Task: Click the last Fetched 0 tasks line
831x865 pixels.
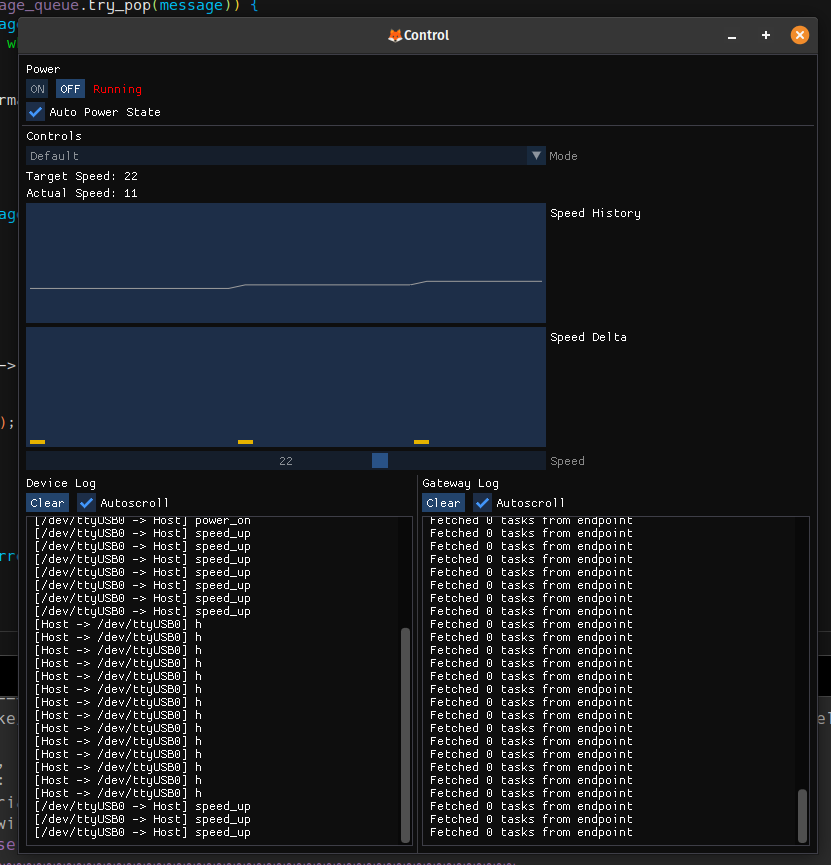Action: (531, 832)
